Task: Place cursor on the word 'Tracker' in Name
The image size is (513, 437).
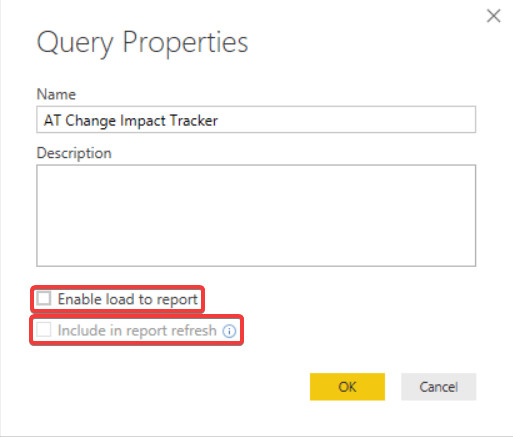Action: 194,120
